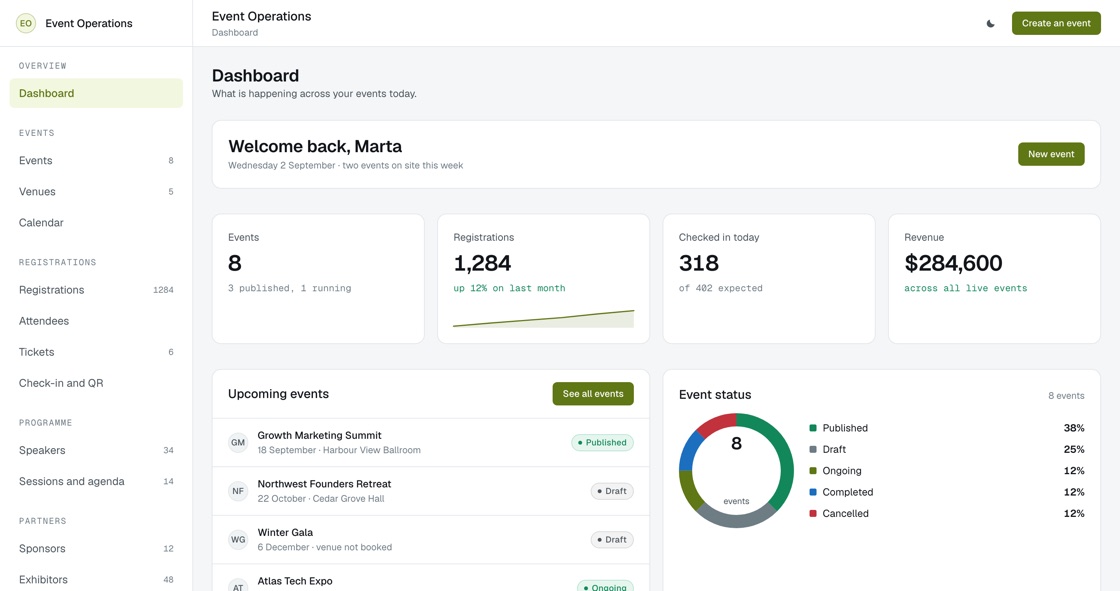Click the EO logo avatar
The height and width of the screenshot is (591, 1120).
tap(26, 24)
